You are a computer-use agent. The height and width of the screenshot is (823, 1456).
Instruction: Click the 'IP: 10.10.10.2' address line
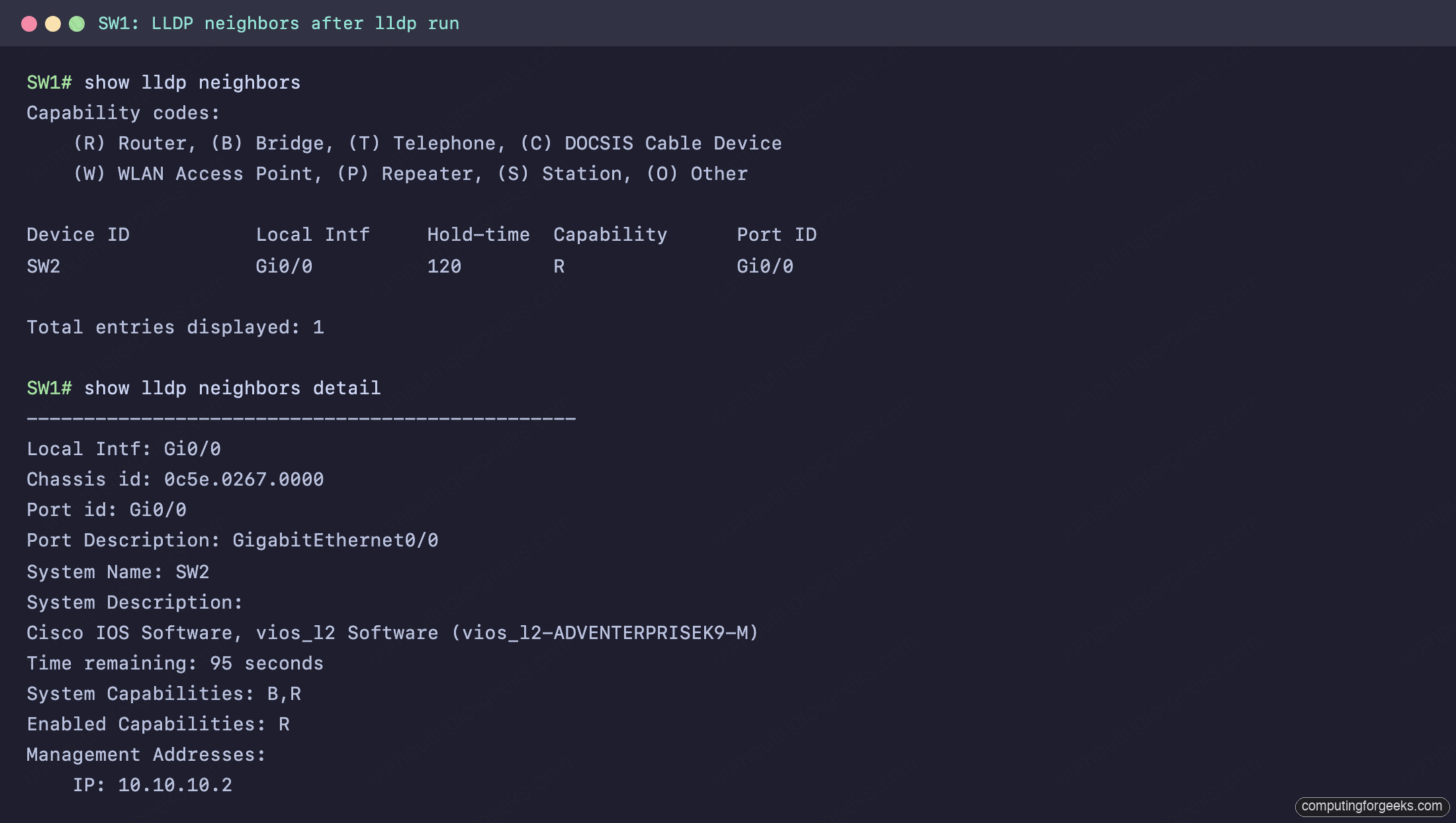(152, 785)
